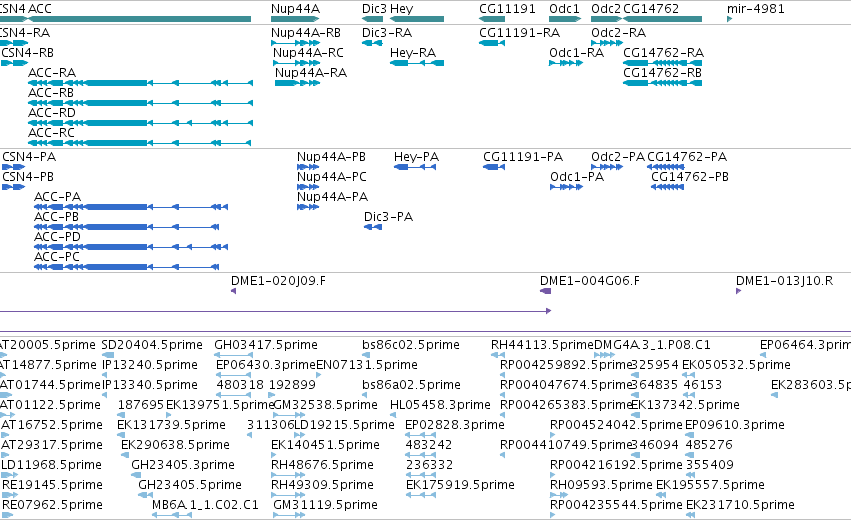Select the RP004235544.5prime EST label
Viewport: 851px width, 520px height.
[x=616, y=505]
